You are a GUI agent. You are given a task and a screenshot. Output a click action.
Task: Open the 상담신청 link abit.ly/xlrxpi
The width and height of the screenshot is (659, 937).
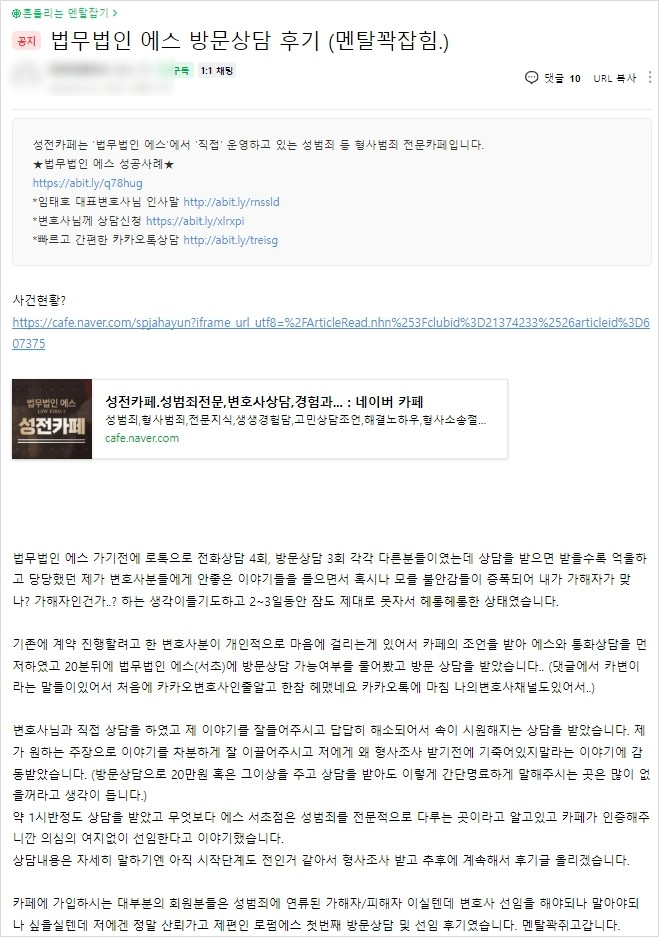[195, 221]
